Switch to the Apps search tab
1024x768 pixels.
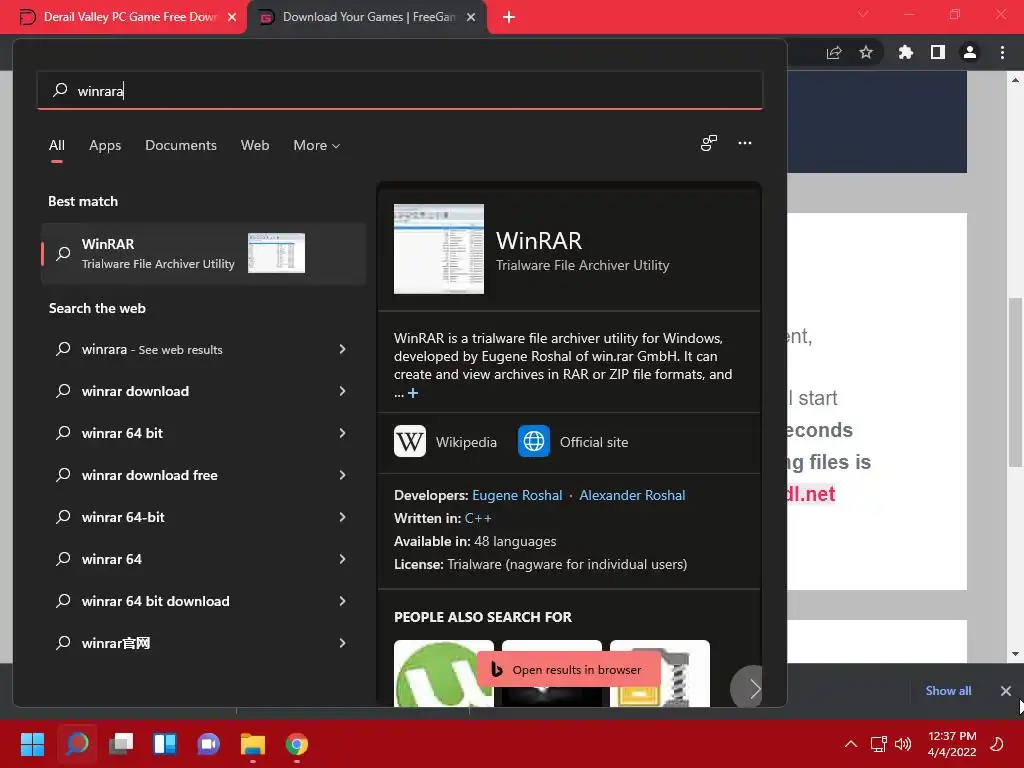pos(105,145)
